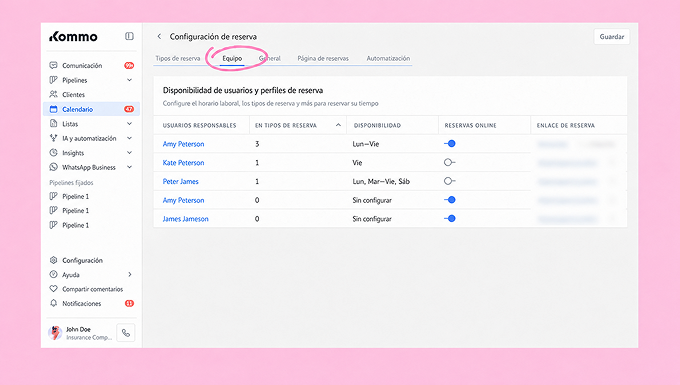Click the Pipelines icon in sidebar

(53, 80)
